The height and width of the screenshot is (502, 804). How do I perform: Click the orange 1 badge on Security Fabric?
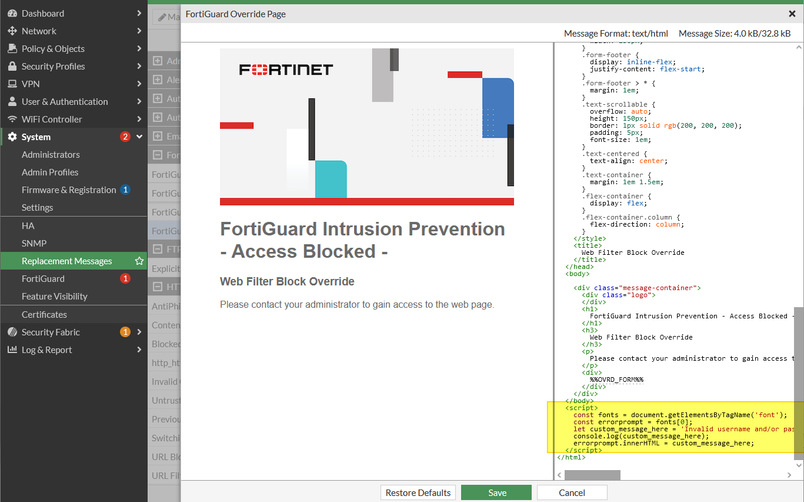125,332
